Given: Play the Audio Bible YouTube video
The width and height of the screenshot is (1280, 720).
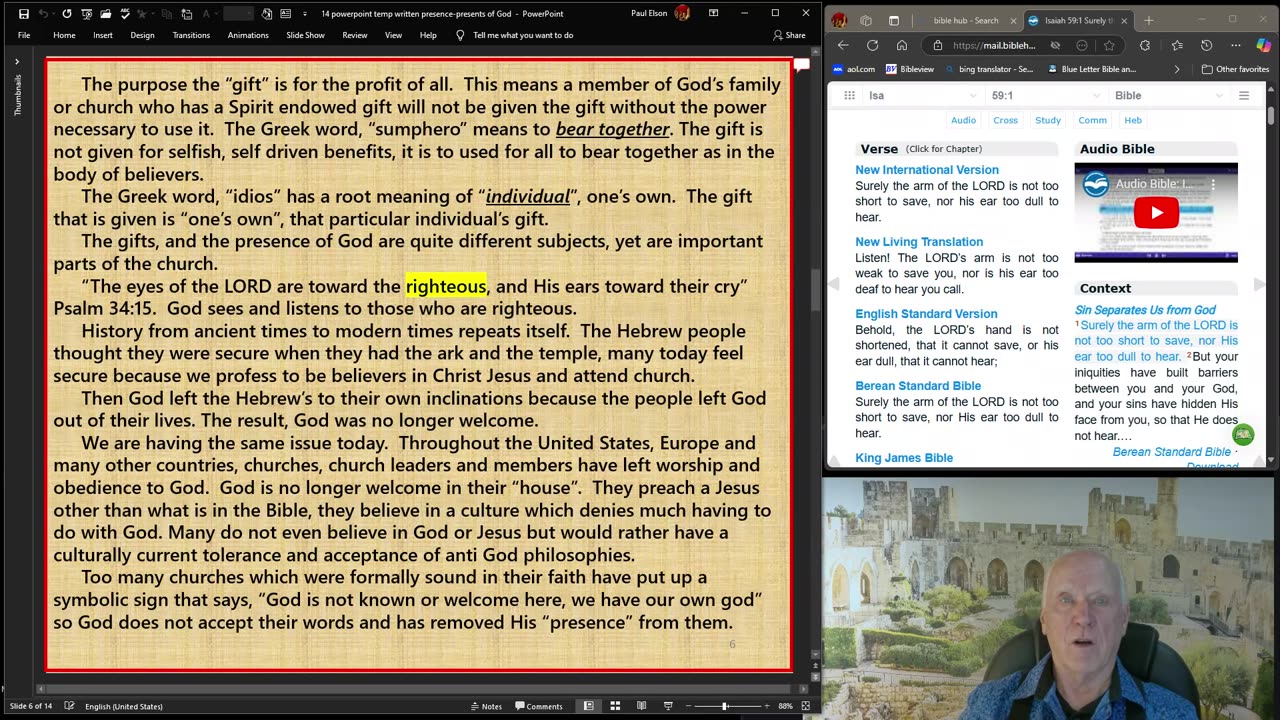Looking at the screenshot, I should click(1156, 213).
